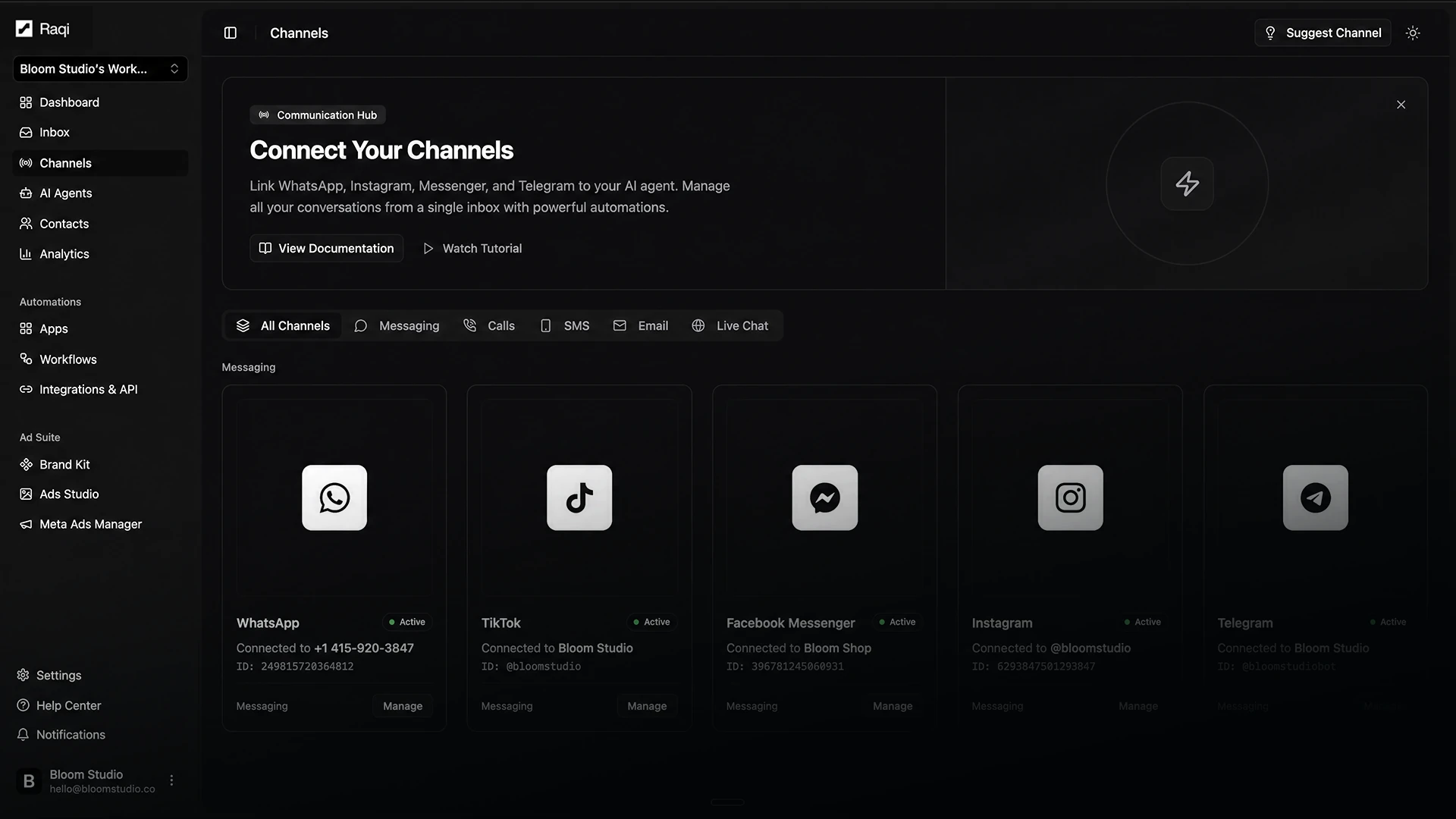Switch theme with the sun icon
The width and height of the screenshot is (1456, 819).
[x=1413, y=33]
